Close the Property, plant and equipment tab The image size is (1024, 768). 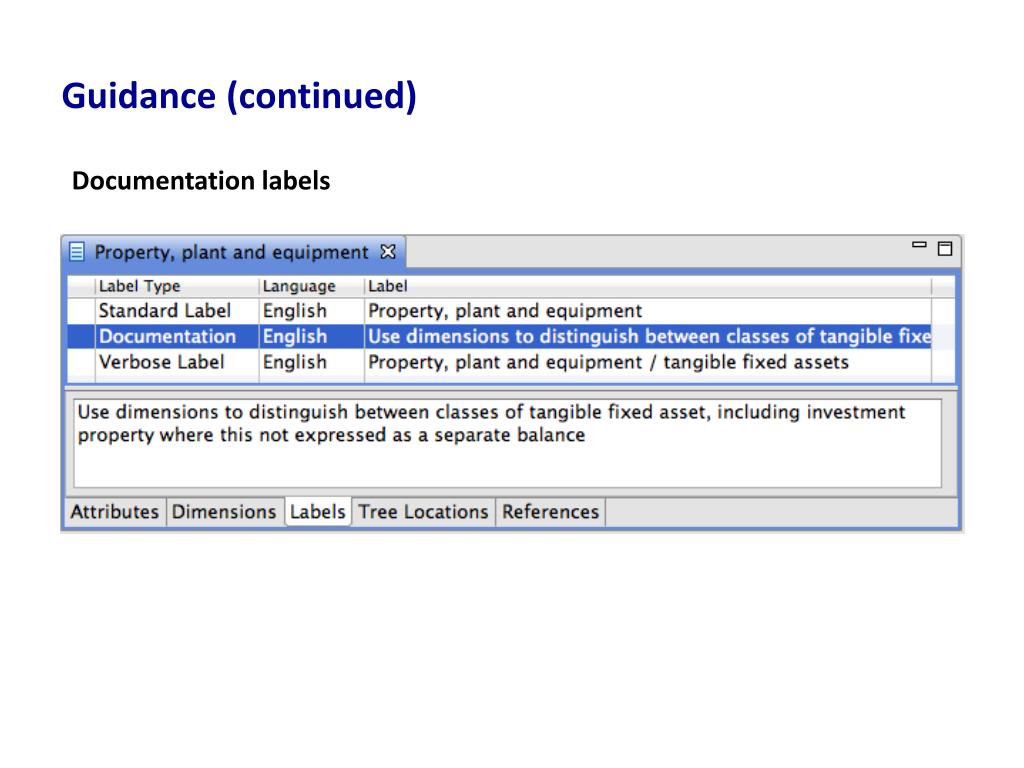[x=388, y=251]
